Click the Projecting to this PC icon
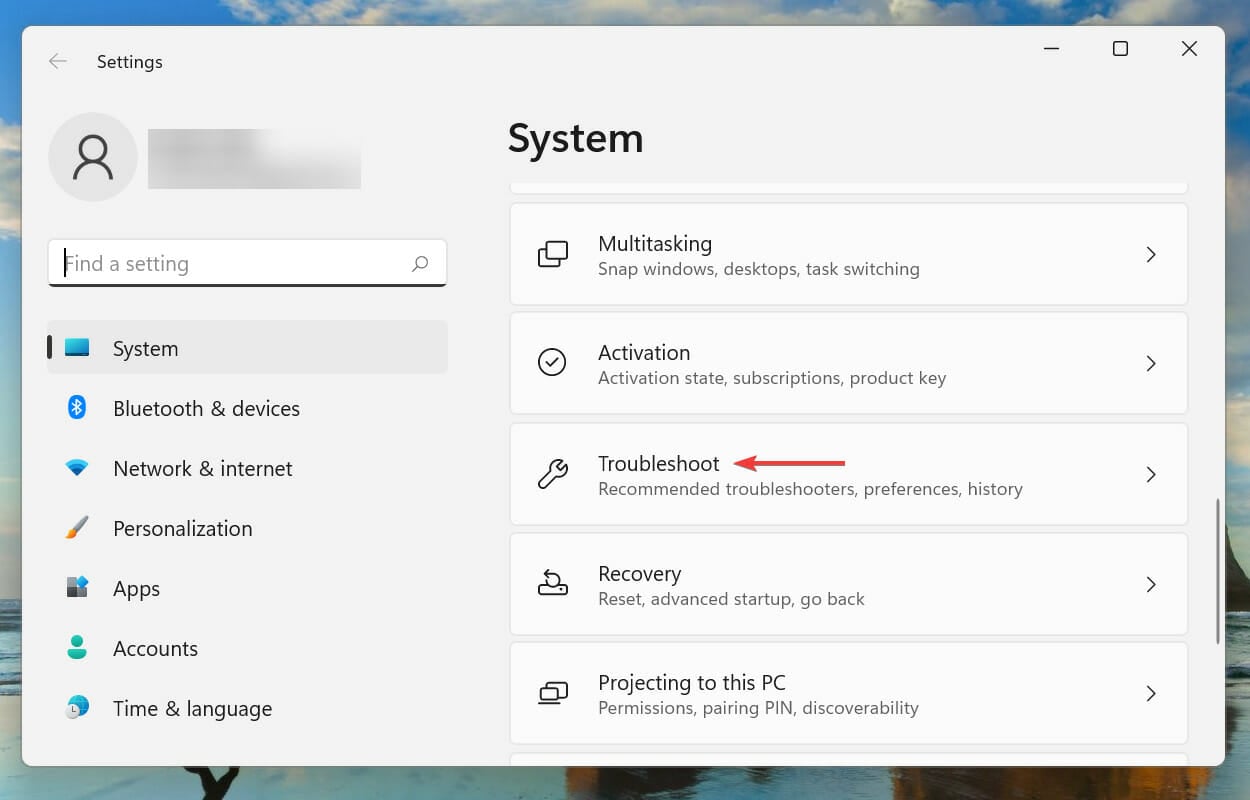 [x=553, y=693]
